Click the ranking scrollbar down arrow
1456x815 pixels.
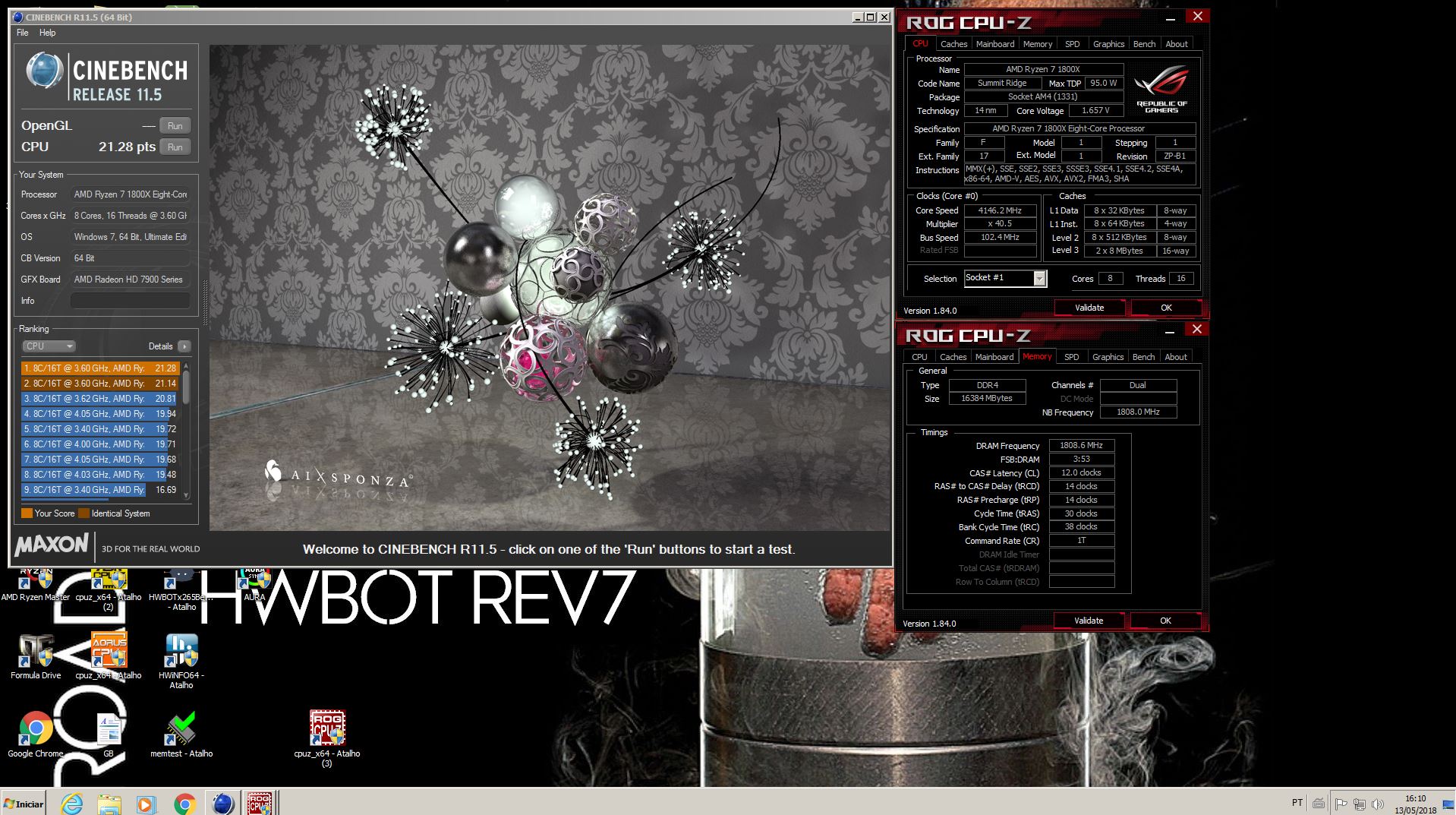point(186,495)
